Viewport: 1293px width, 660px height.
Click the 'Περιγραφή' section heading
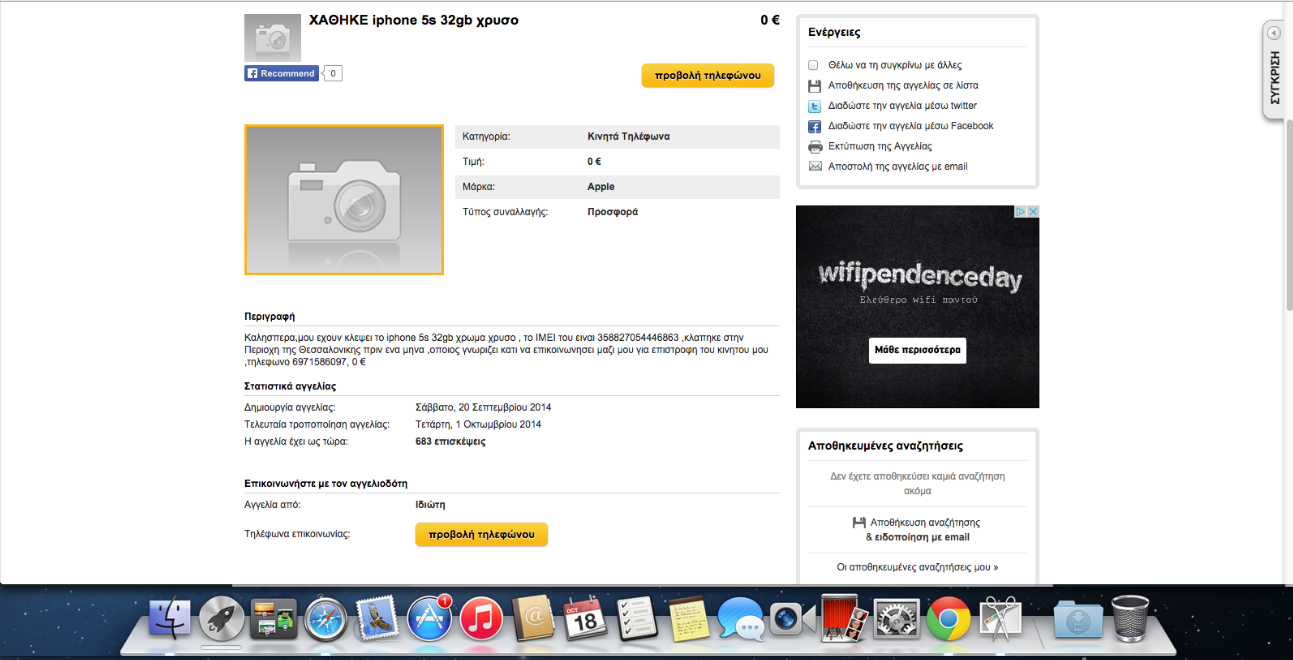pos(270,317)
